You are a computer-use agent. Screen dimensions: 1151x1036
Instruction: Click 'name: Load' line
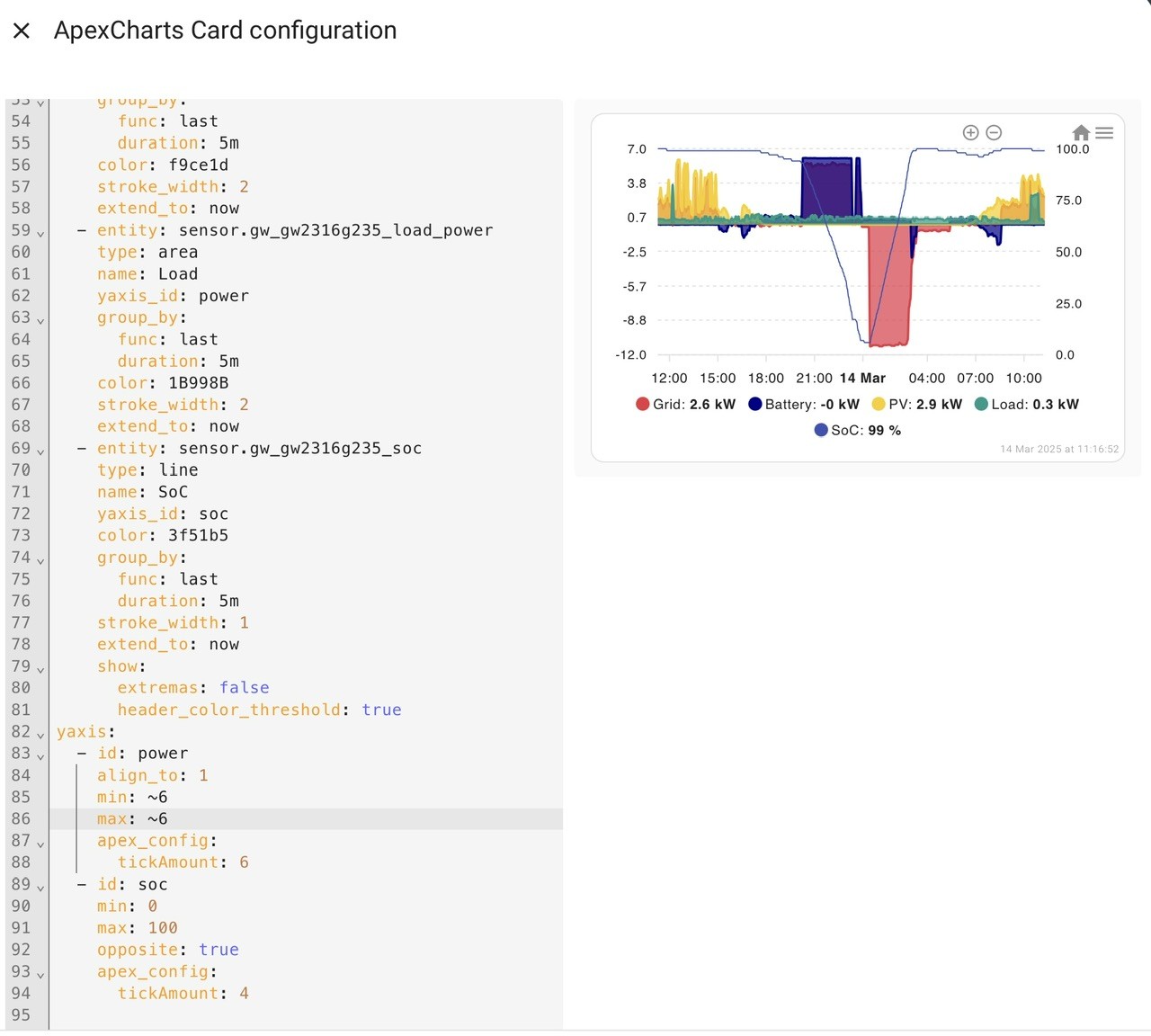click(x=147, y=274)
